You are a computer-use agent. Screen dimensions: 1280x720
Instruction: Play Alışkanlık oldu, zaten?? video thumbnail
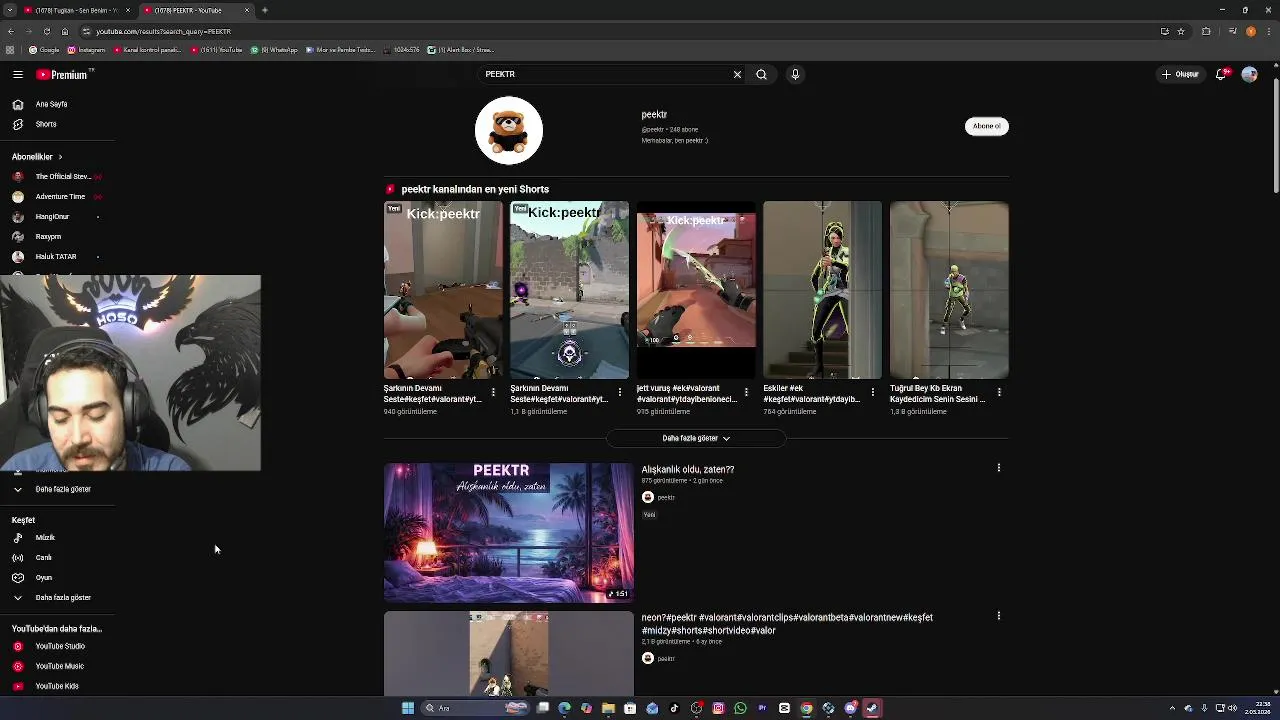[x=509, y=533]
